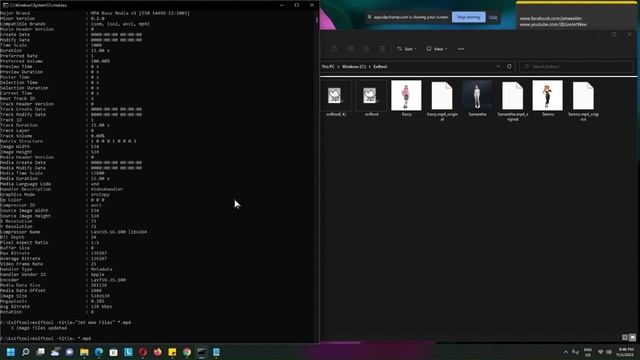640x360 pixels.
Task: Click the Major Brand row in cmd
Action: pos(95,13)
